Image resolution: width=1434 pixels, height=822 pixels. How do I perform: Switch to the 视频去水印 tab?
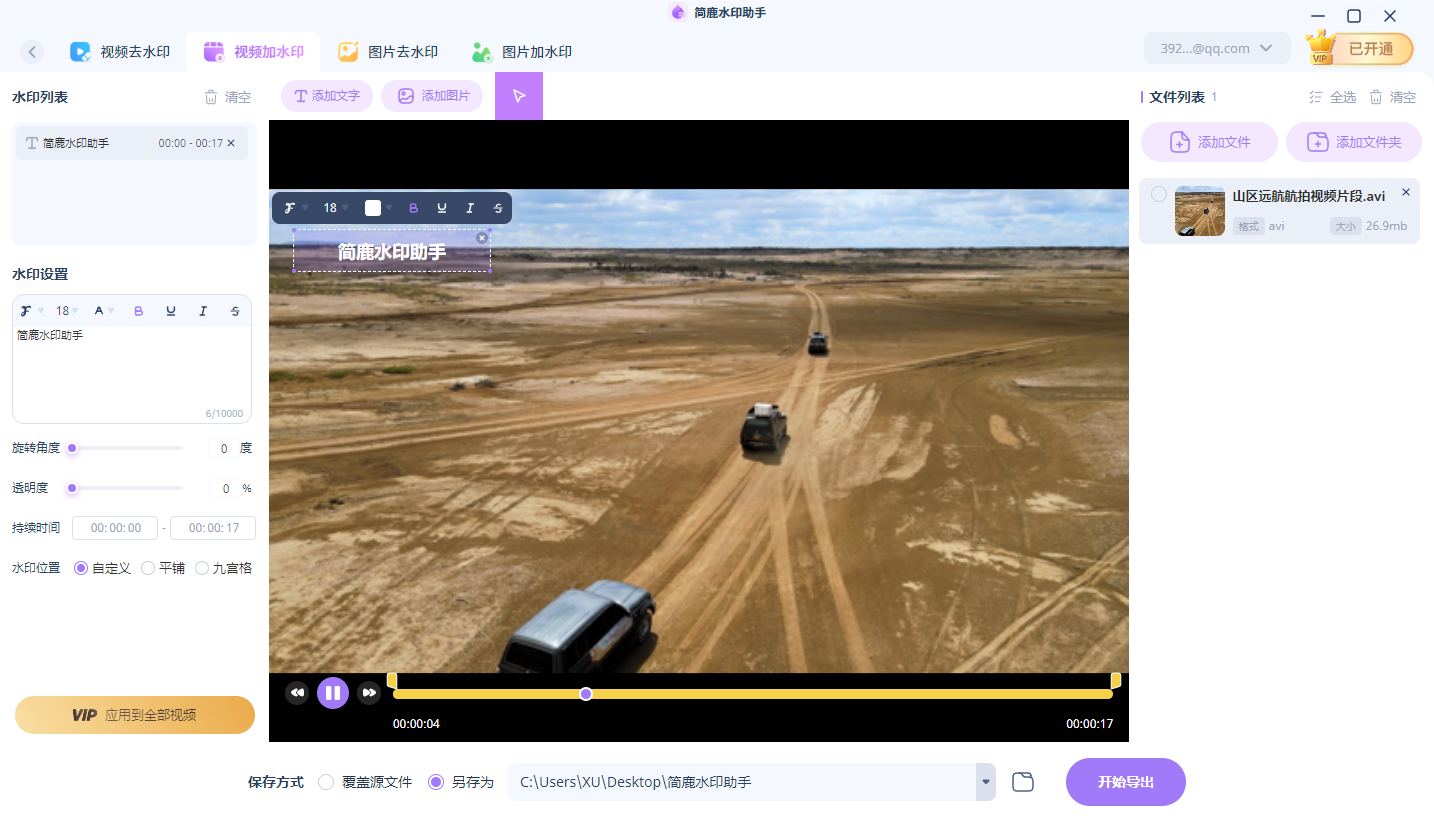[120, 52]
